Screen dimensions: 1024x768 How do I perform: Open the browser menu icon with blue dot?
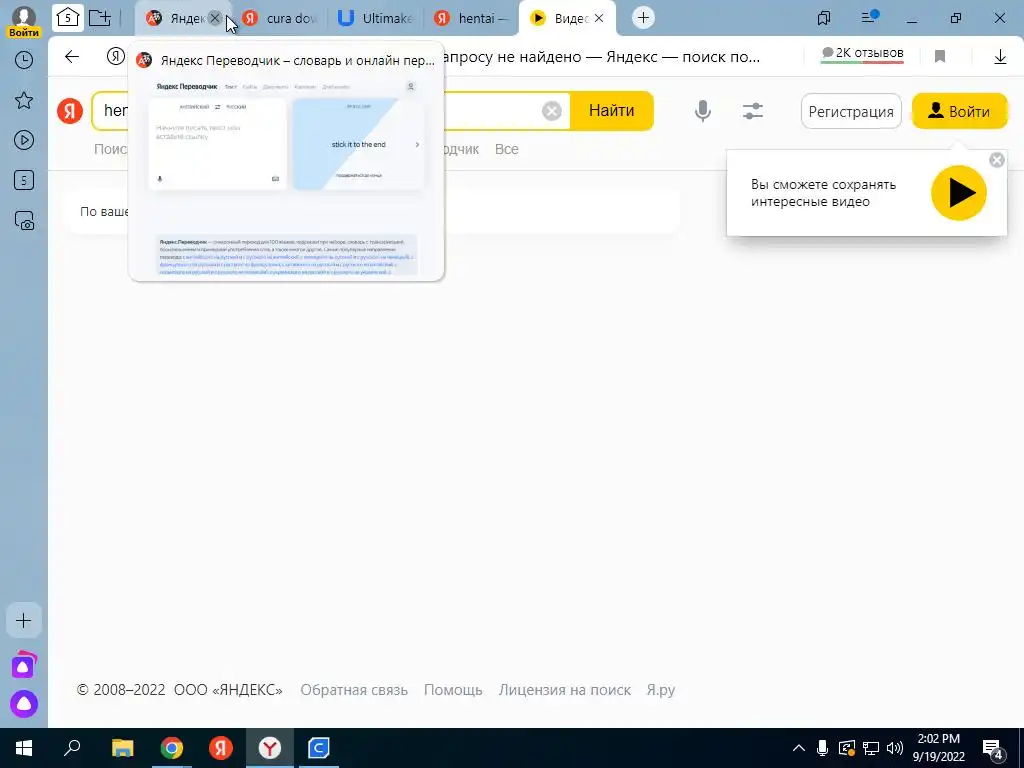[x=869, y=18]
